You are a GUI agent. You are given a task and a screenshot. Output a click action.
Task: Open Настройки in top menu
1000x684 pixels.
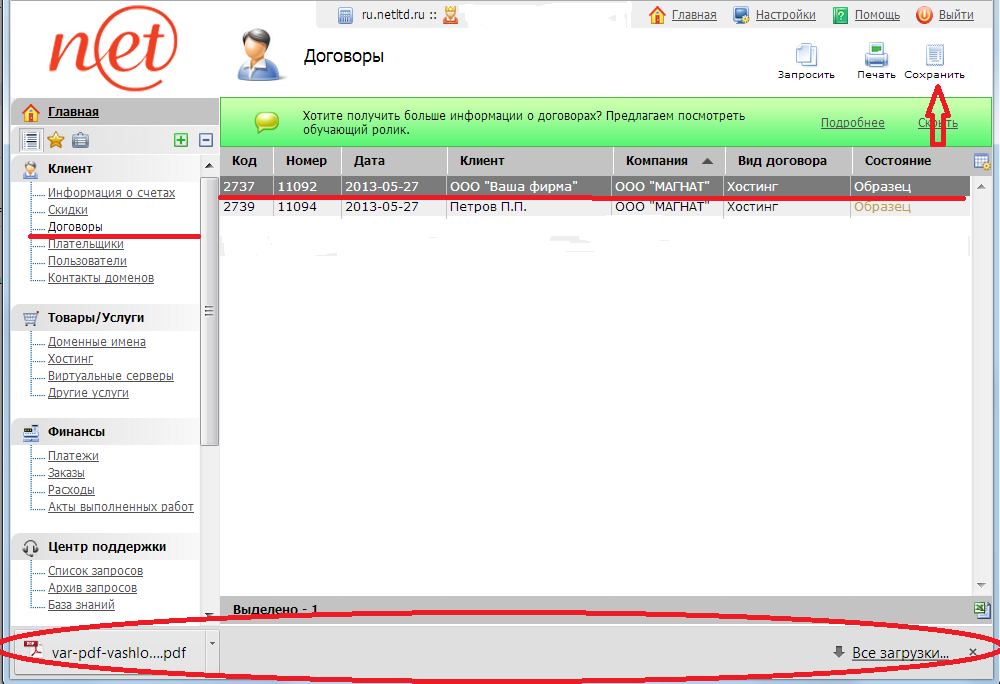(x=785, y=15)
